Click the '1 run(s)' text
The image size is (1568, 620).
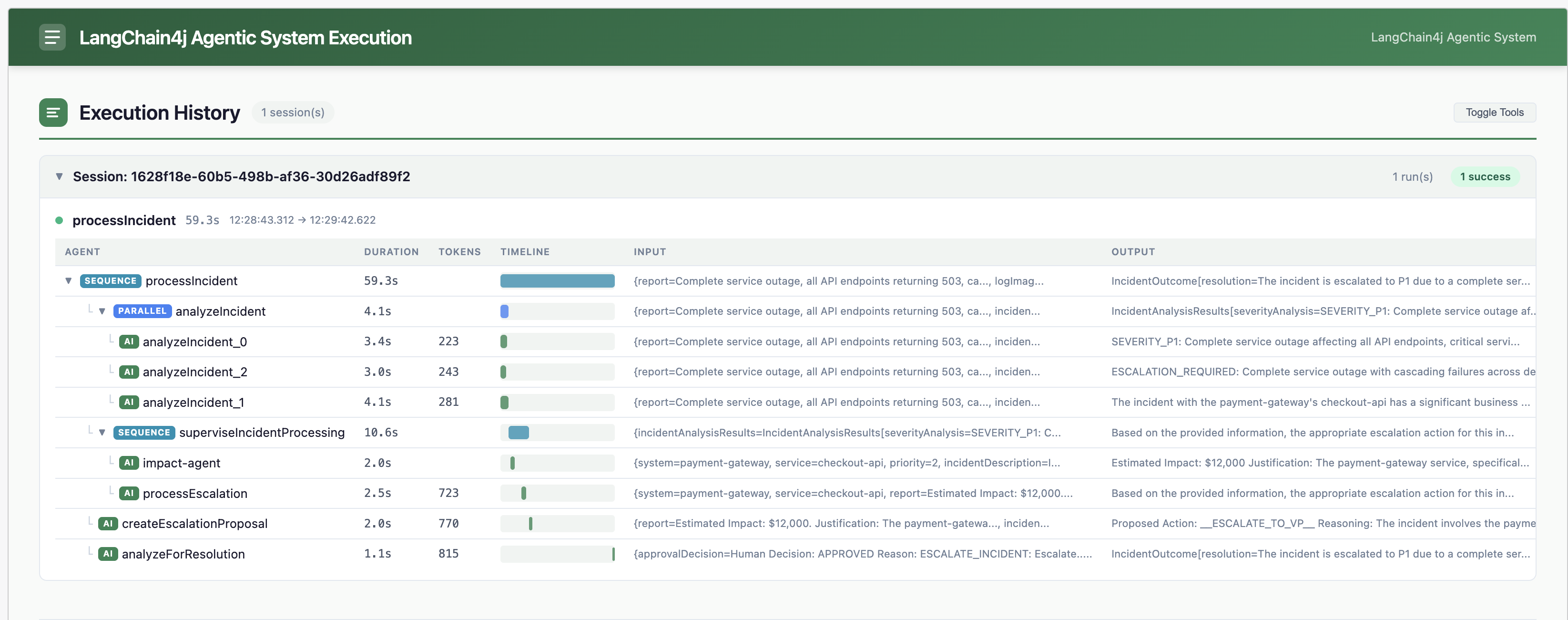tap(1412, 176)
